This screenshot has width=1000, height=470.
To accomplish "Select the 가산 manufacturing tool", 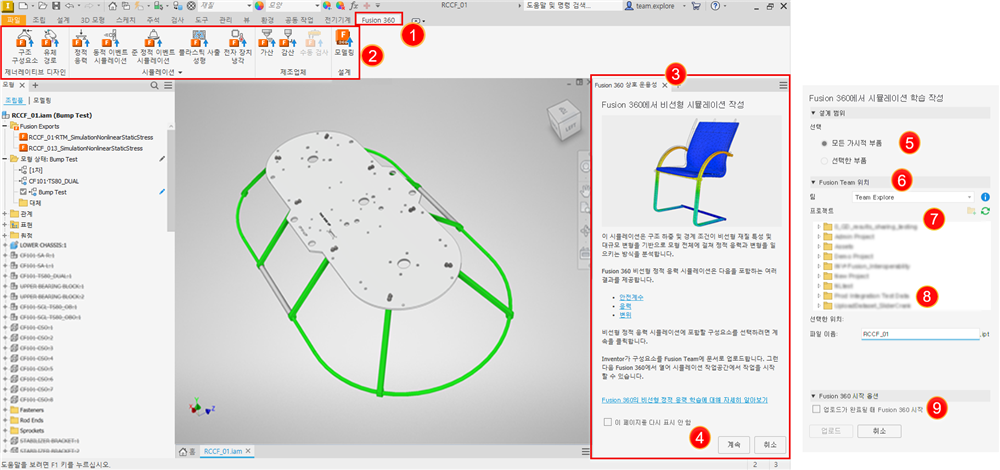I will click(266, 45).
